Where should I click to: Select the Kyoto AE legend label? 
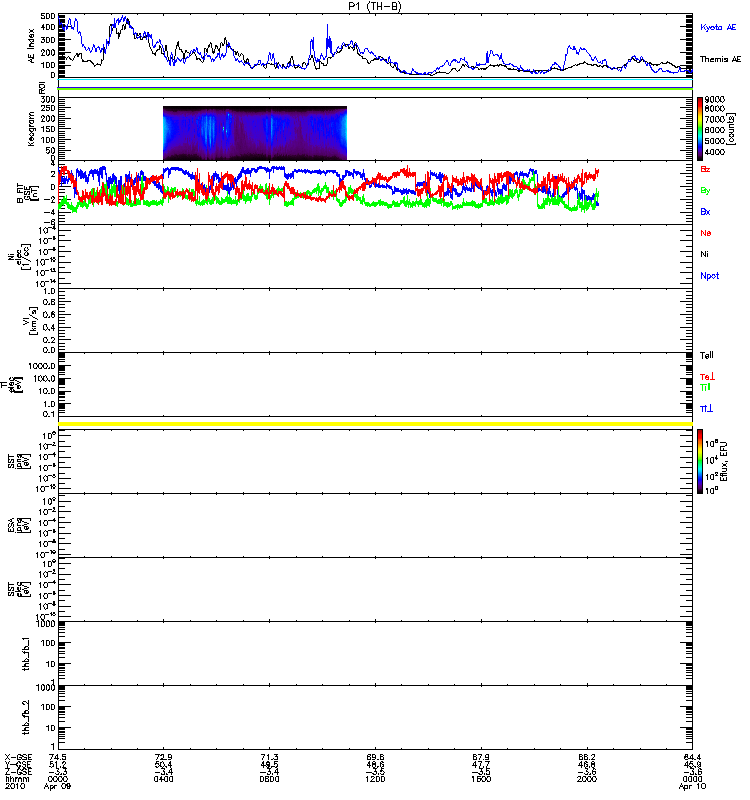click(718, 27)
